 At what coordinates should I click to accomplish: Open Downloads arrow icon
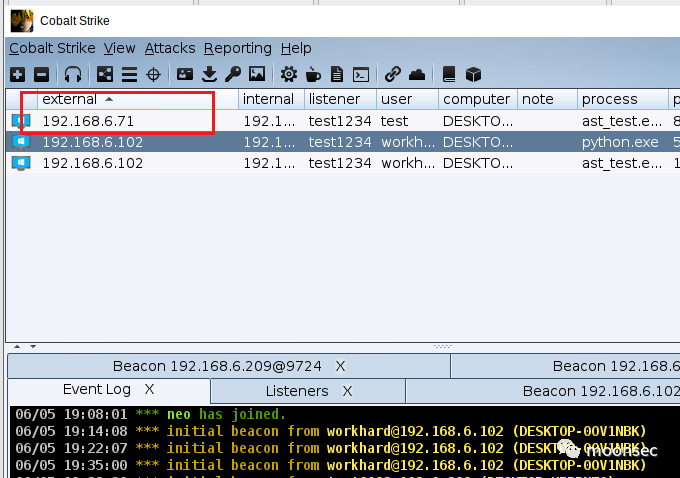point(209,74)
